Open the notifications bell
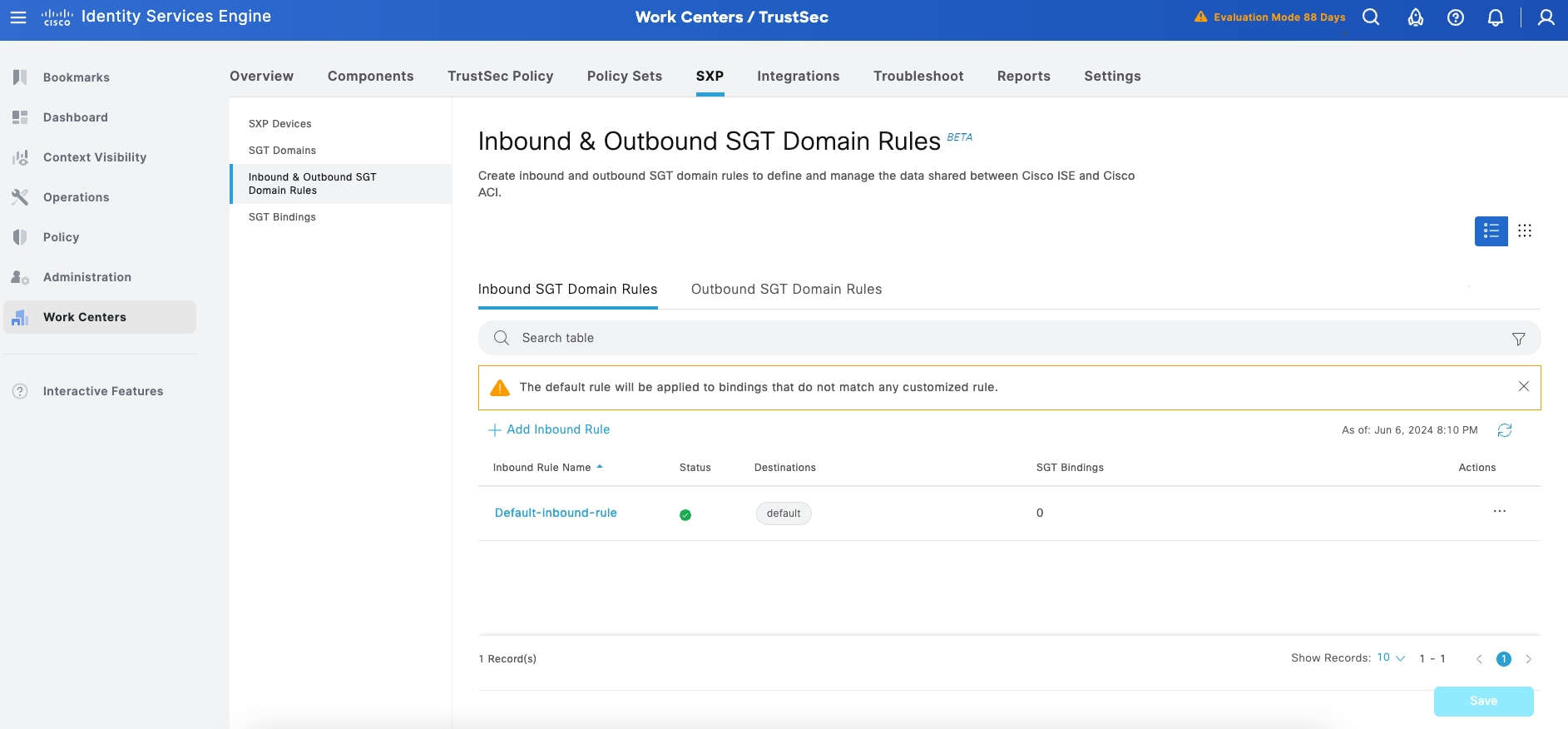 pos(1495,17)
